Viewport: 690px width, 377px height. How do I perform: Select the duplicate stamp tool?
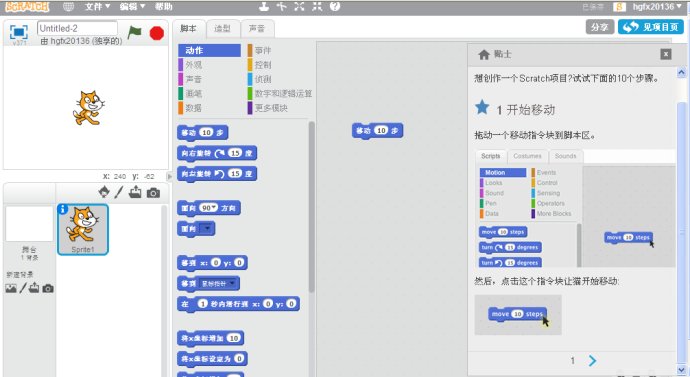[264, 6]
